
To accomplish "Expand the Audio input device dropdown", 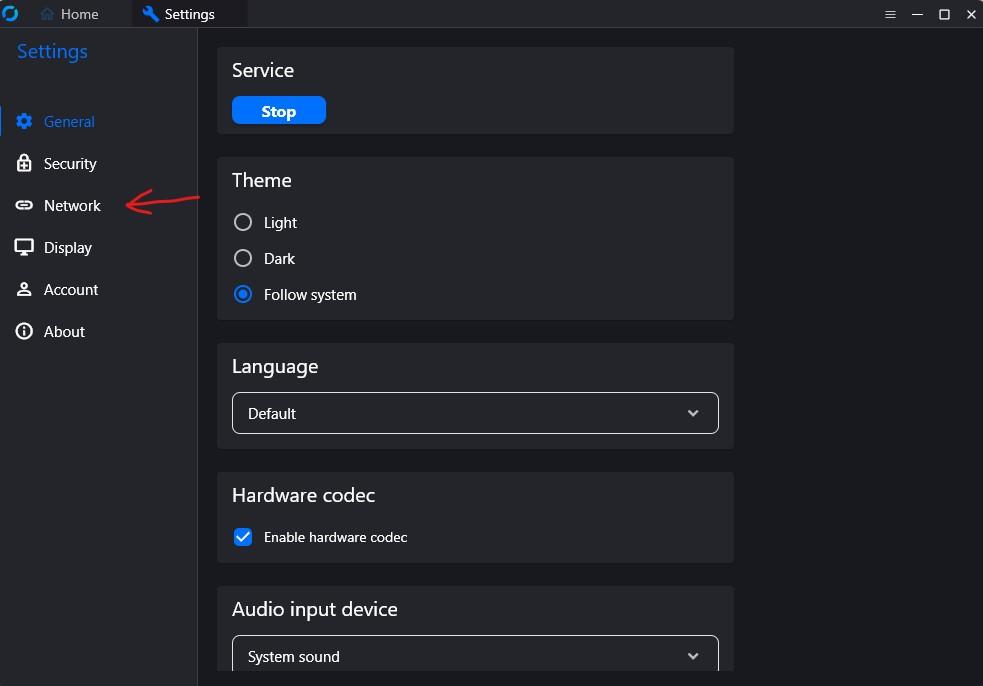I will click(475, 656).
